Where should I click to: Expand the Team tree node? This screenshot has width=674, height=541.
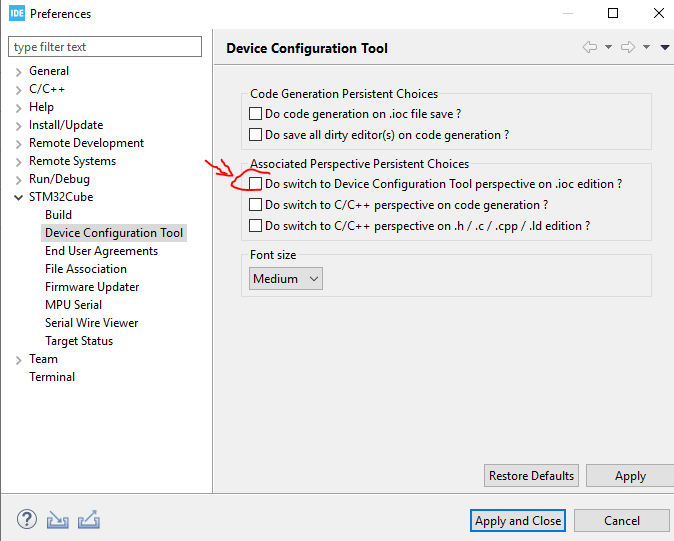(x=18, y=360)
